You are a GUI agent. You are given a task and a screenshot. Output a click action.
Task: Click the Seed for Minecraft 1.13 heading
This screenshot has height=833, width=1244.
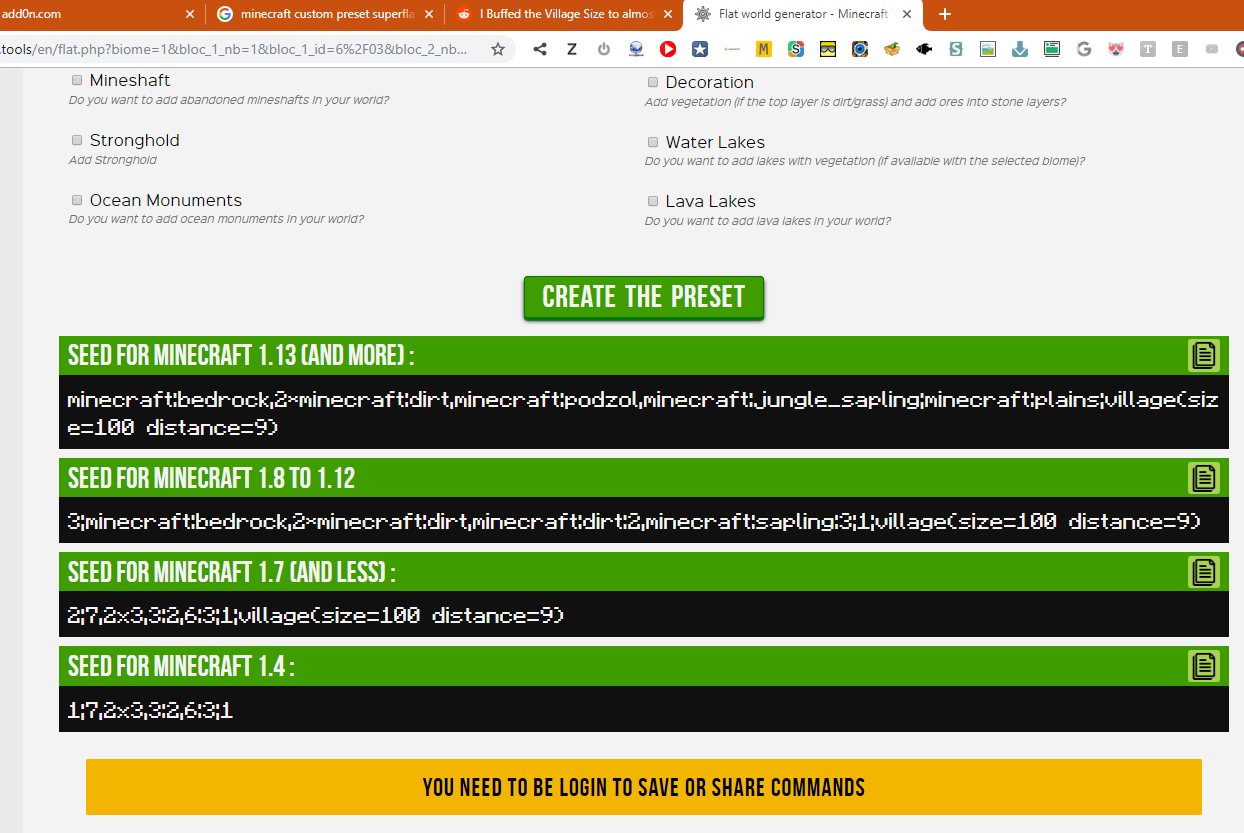(241, 355)
